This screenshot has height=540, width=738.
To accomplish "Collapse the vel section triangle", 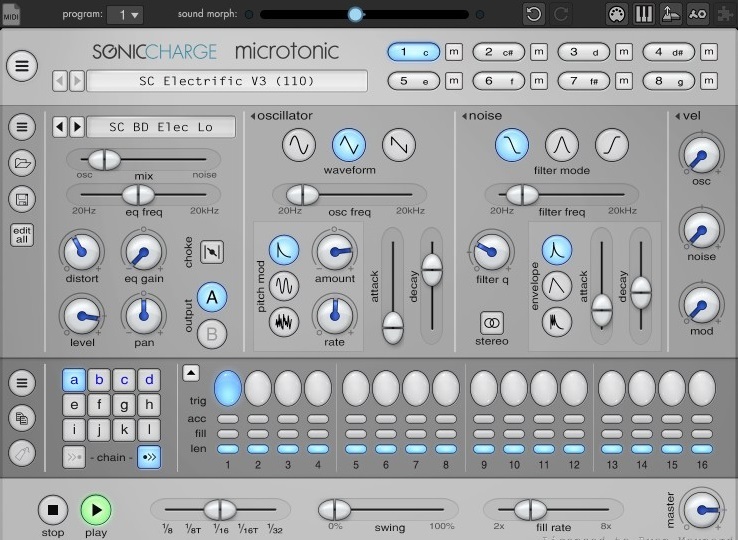I will tap(678, 116).
